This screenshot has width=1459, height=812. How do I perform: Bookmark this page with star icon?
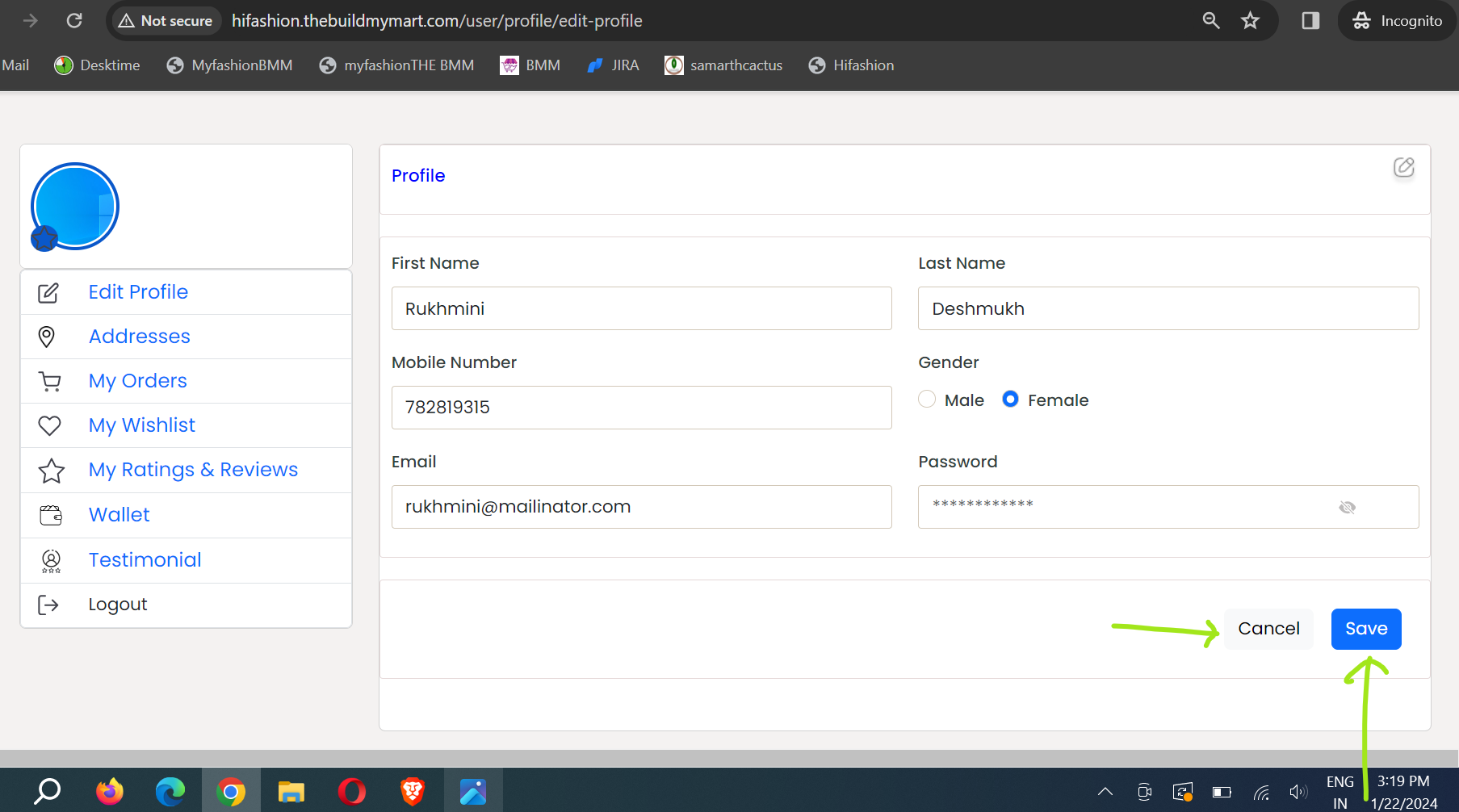(x=1251, y=20)
